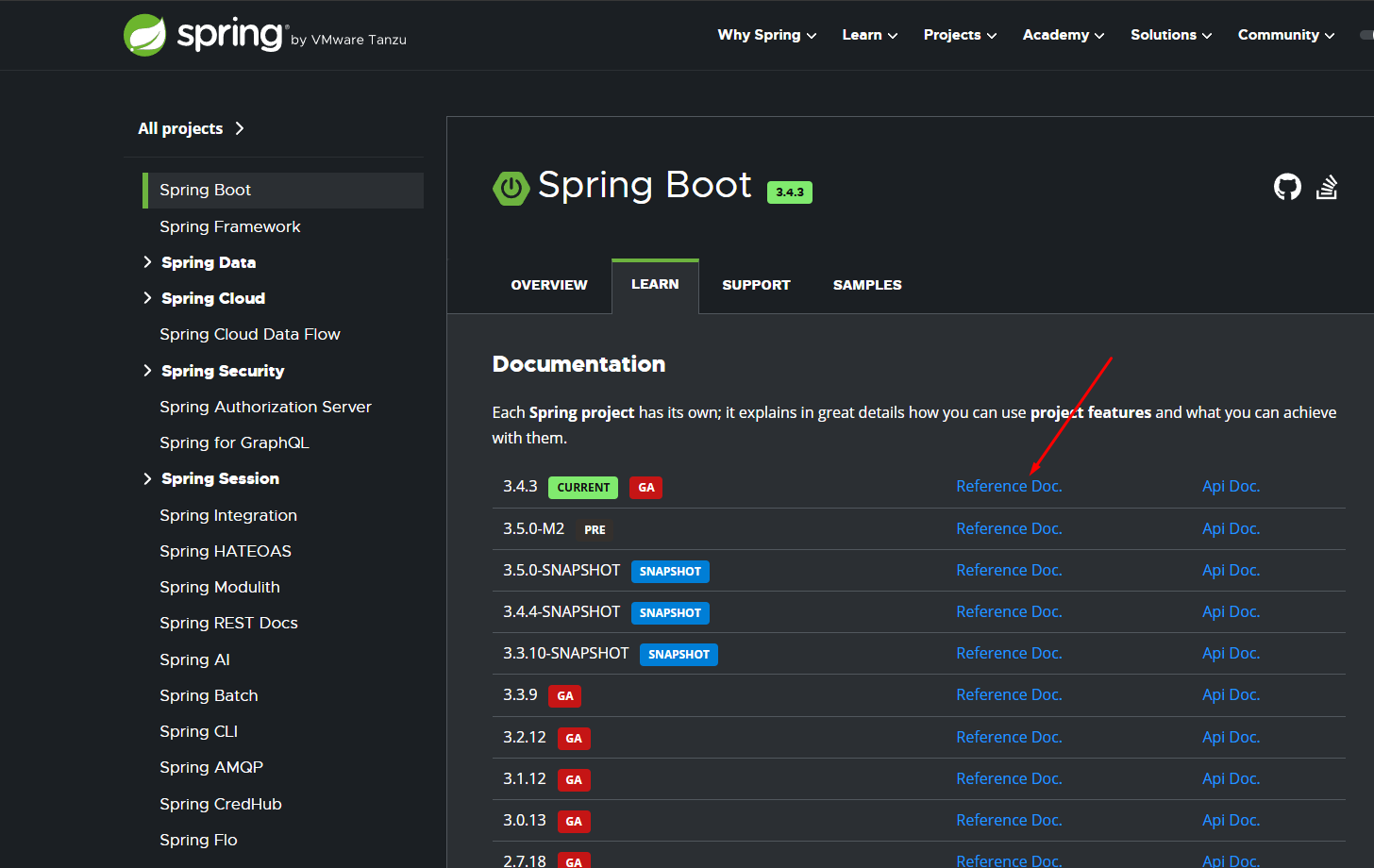Select Spring CLI project

point(198,731)
